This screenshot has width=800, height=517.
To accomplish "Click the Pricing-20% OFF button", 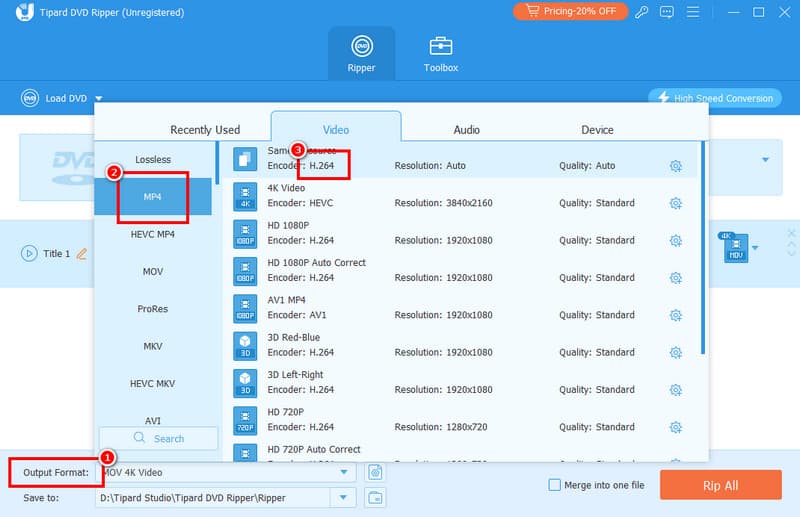I will coord(570,11).
